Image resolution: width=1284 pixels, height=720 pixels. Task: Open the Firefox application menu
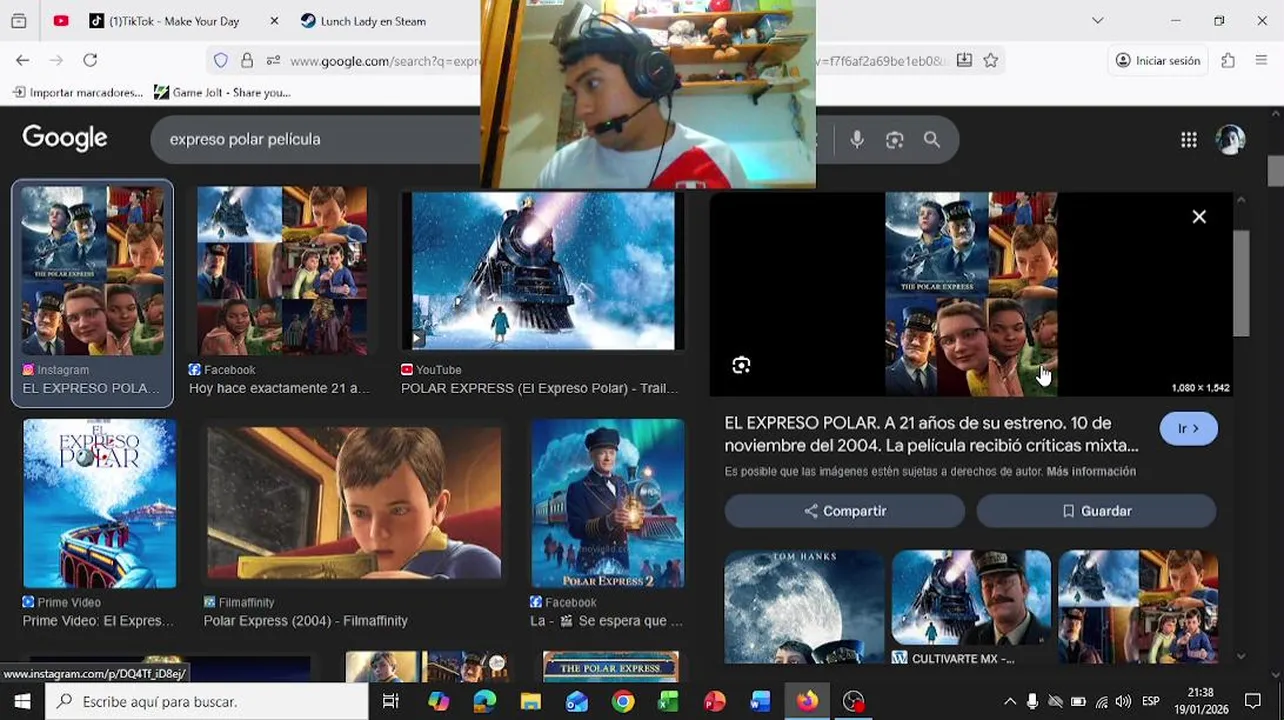[x=1262, y=61]
